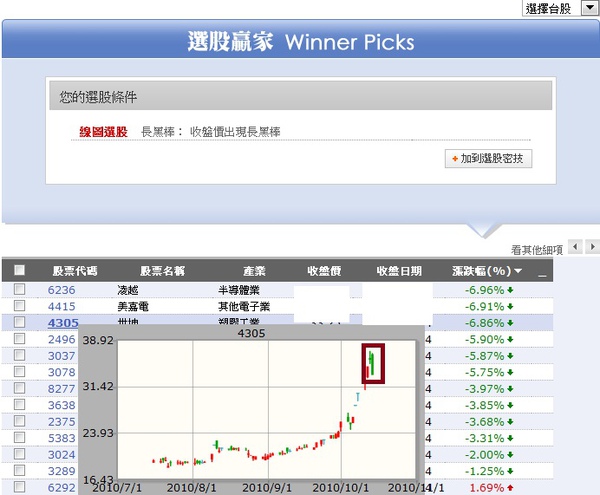
Task: Go to next detail columns arrow
Action: [x=592, y=247]
